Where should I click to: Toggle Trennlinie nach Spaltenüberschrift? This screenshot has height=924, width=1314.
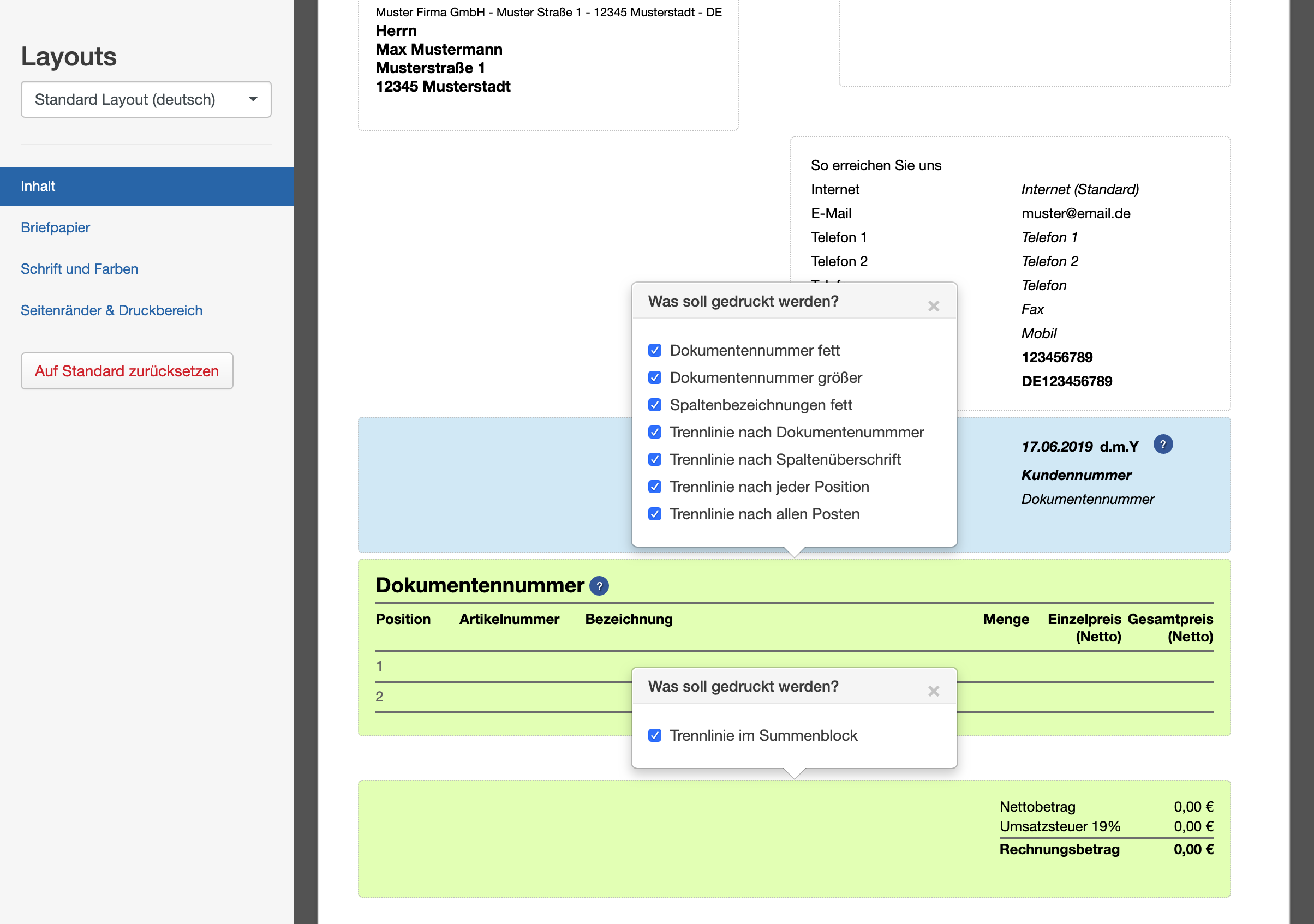pyautogui.click(x=655, y=459)
